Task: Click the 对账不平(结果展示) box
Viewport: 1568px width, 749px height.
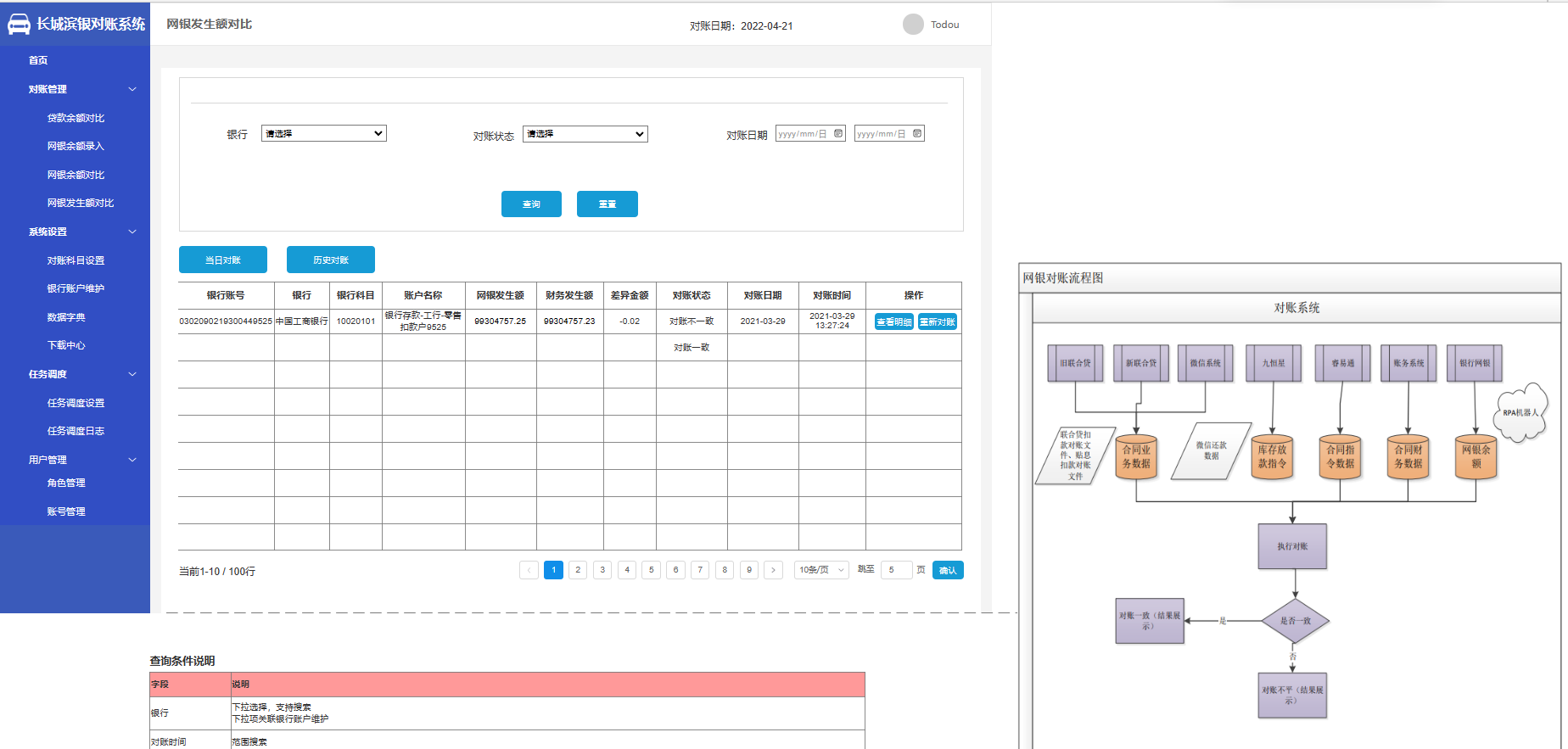Action: tap(1292, 696)
